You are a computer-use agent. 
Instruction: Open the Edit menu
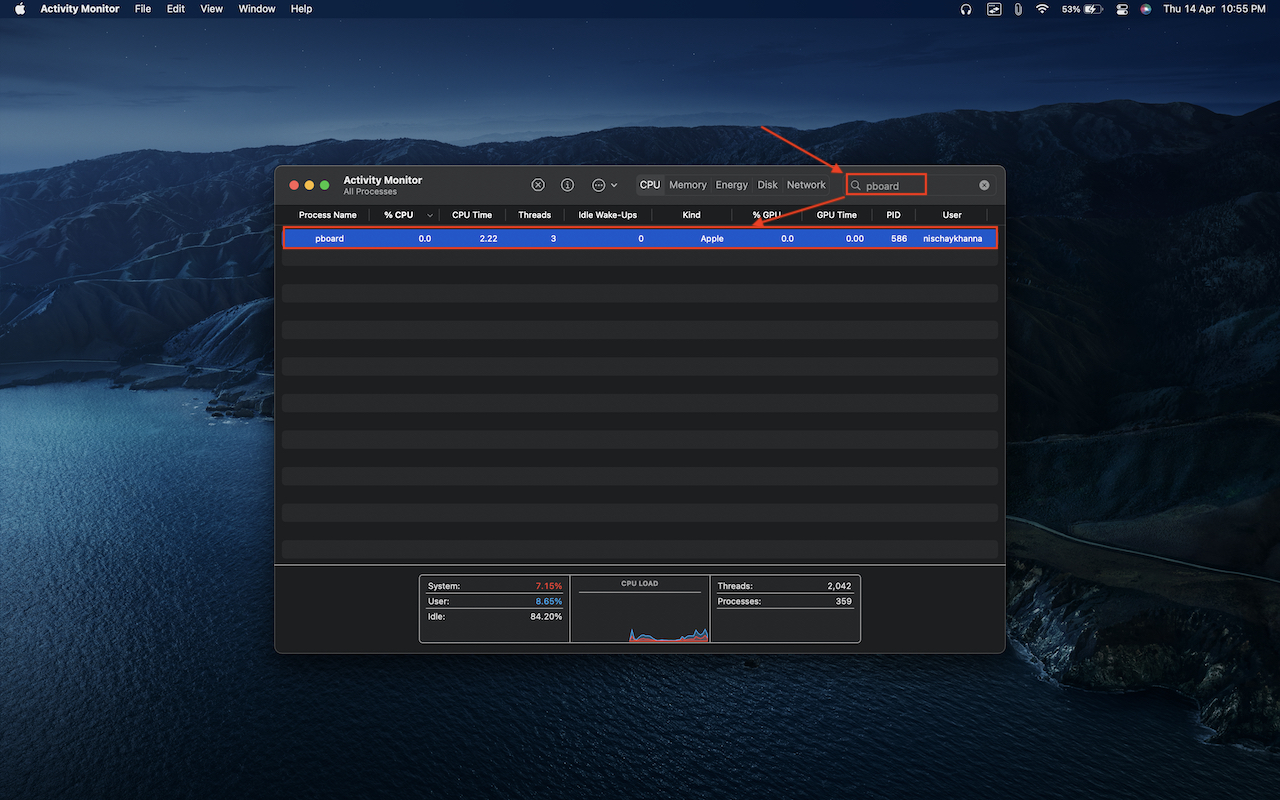176,9
